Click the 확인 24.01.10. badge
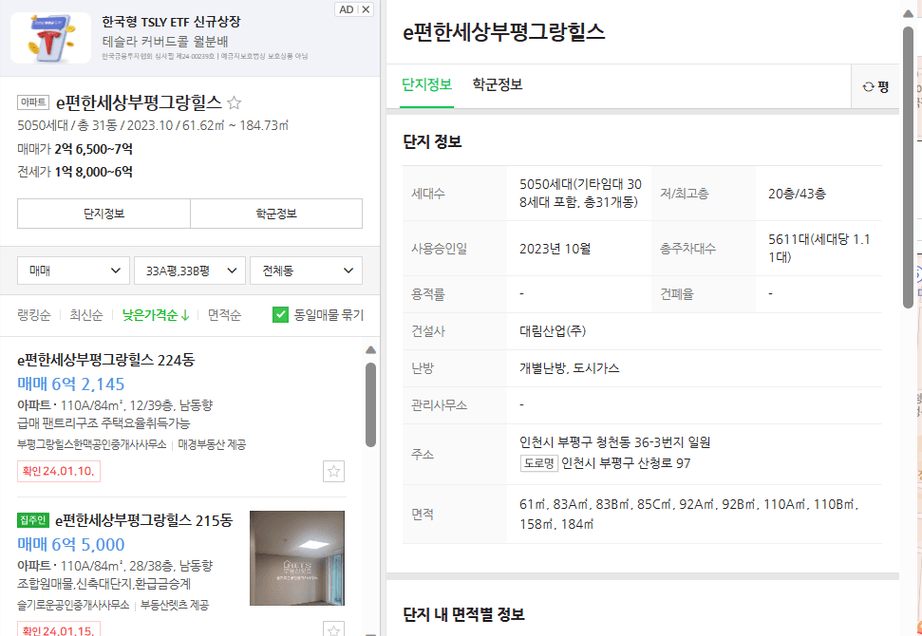The width and height of the screenshot is (922, 636). [x=59, y=471]
